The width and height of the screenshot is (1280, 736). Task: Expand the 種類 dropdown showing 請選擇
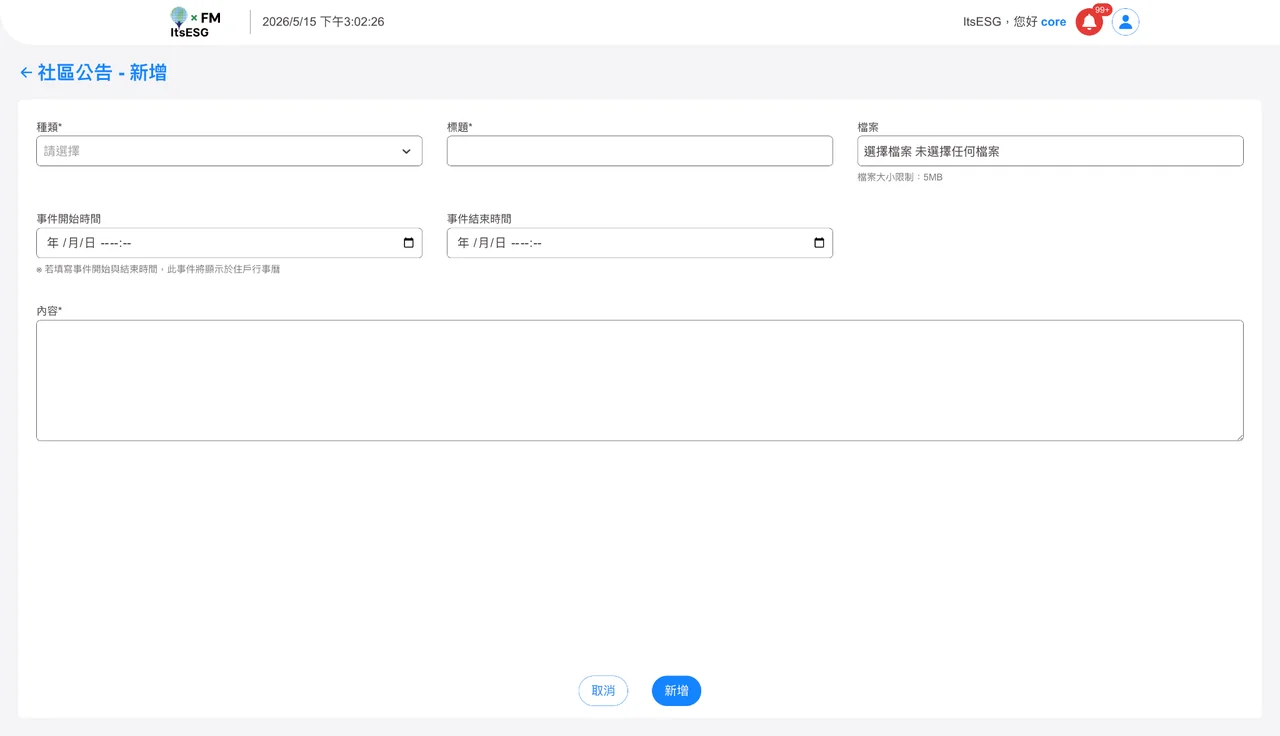pos(229,151)
